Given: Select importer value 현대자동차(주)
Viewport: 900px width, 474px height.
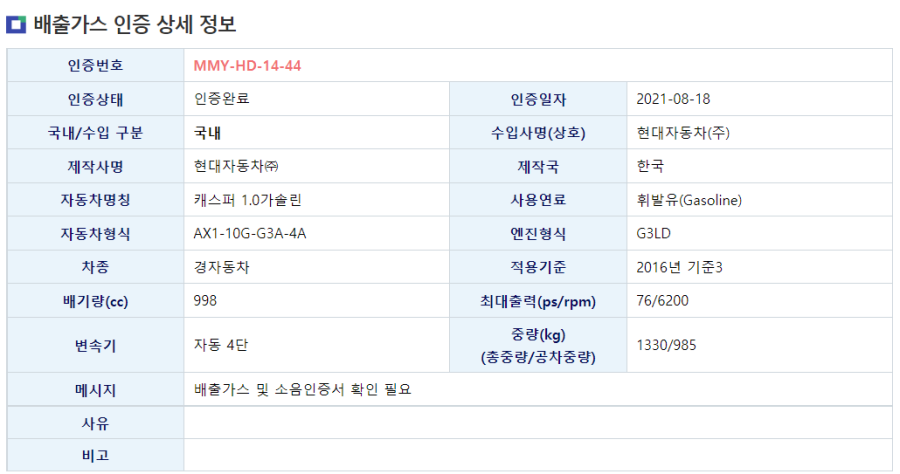Looking at the screenshot, I should 683,133.
